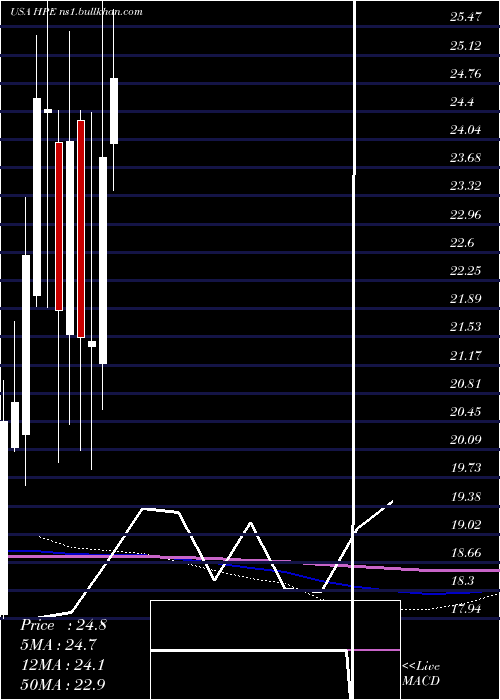Click the 25.12 price axis label
Screen dimensions: 500x700
click(x=466, y=46)
